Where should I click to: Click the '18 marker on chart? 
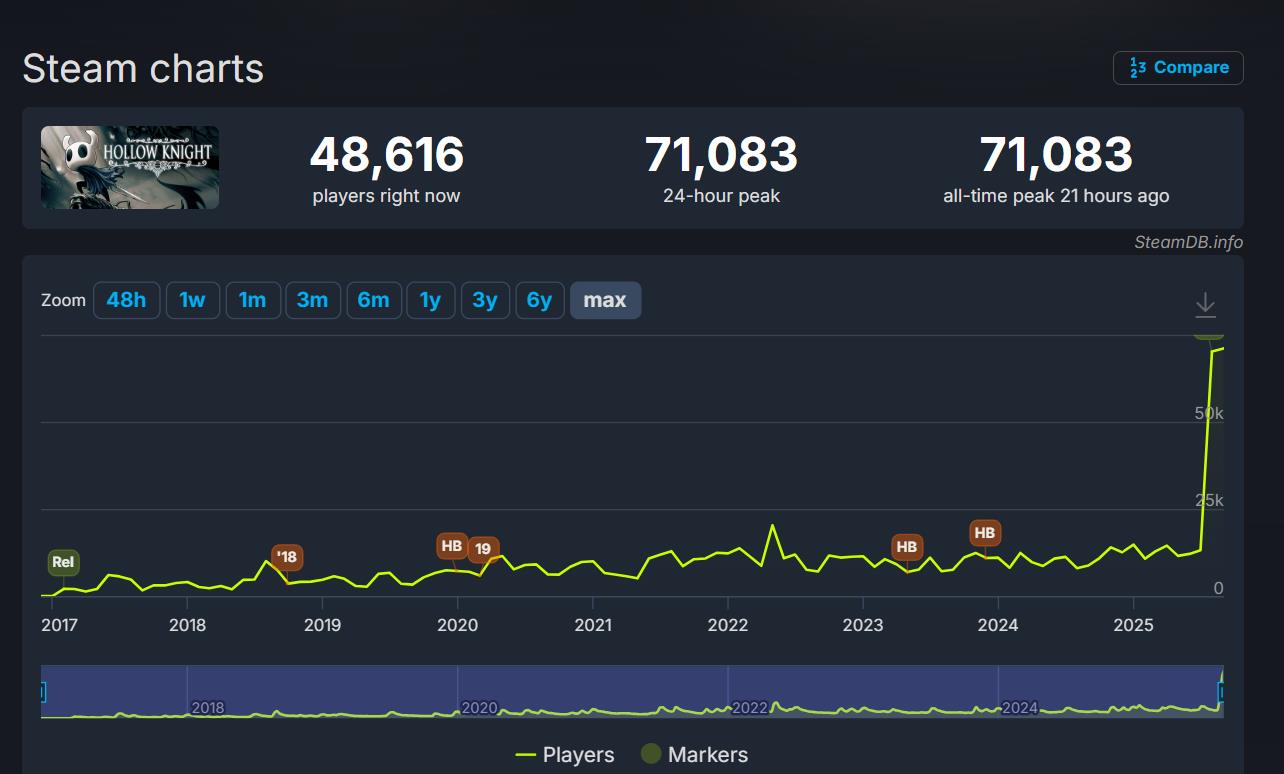point(287,557)
